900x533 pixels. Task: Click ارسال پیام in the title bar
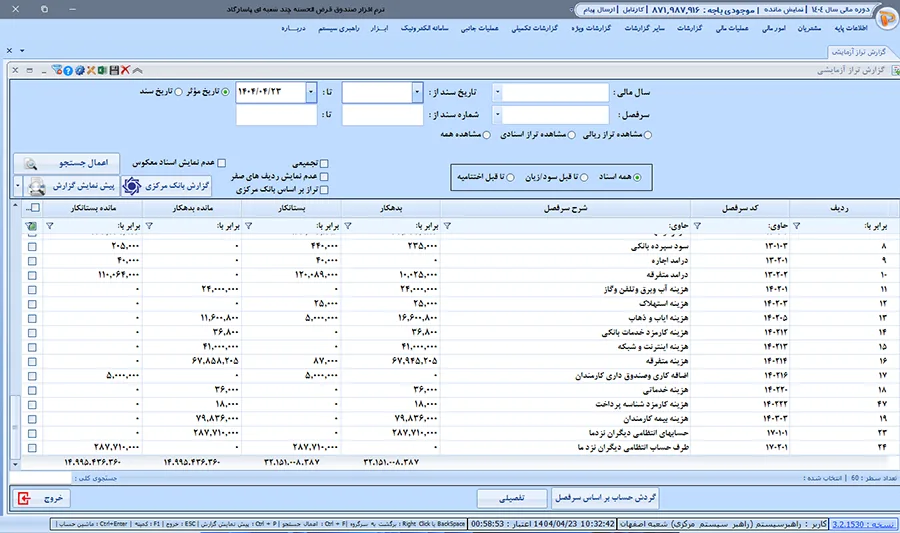pos(599,10)
